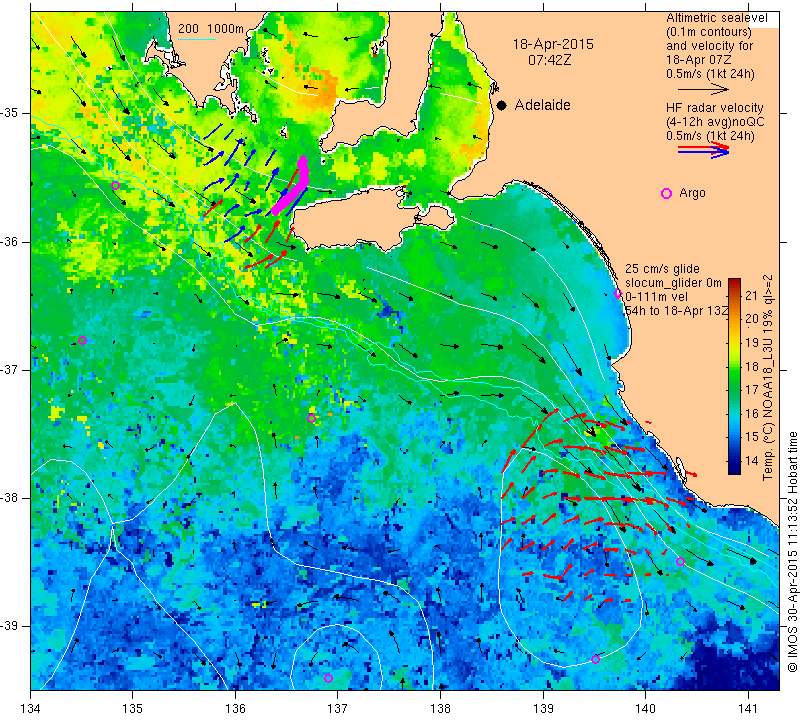Click the Argo float marker near 39.3°S 139.5°E

(595, 659)
